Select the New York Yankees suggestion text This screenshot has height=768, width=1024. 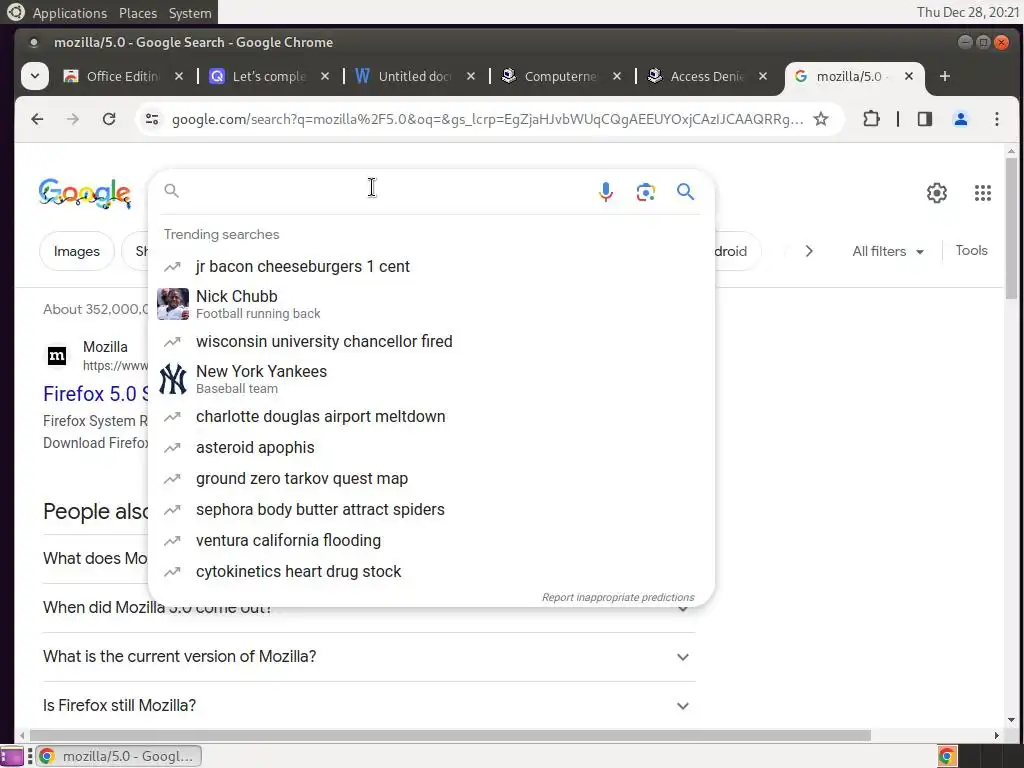pyautogui.click(x=261, y=372)
